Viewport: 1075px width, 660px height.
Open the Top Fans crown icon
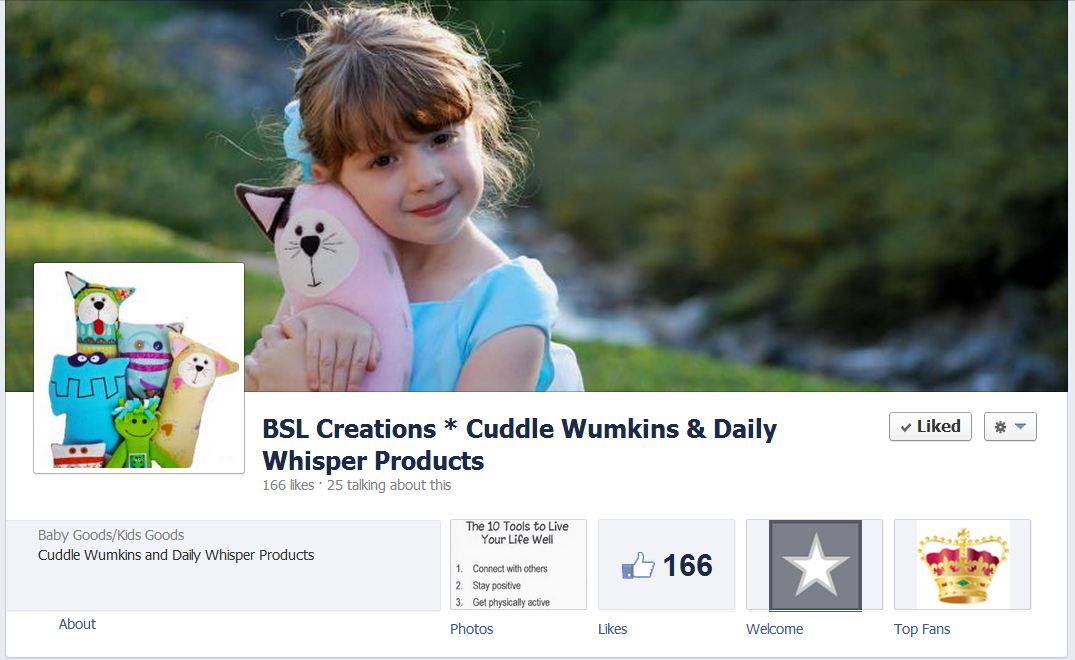point(963,565)
